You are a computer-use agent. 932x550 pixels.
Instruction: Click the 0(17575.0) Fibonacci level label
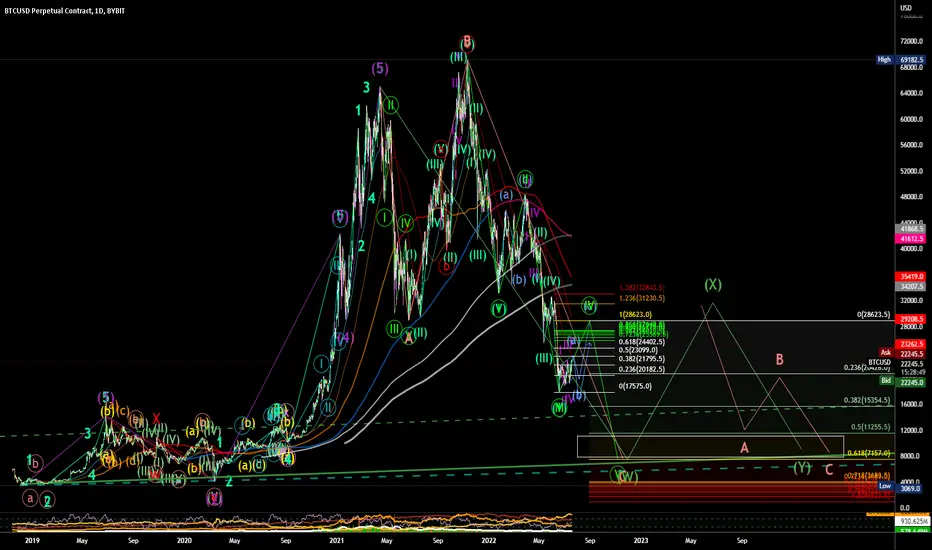635,386
